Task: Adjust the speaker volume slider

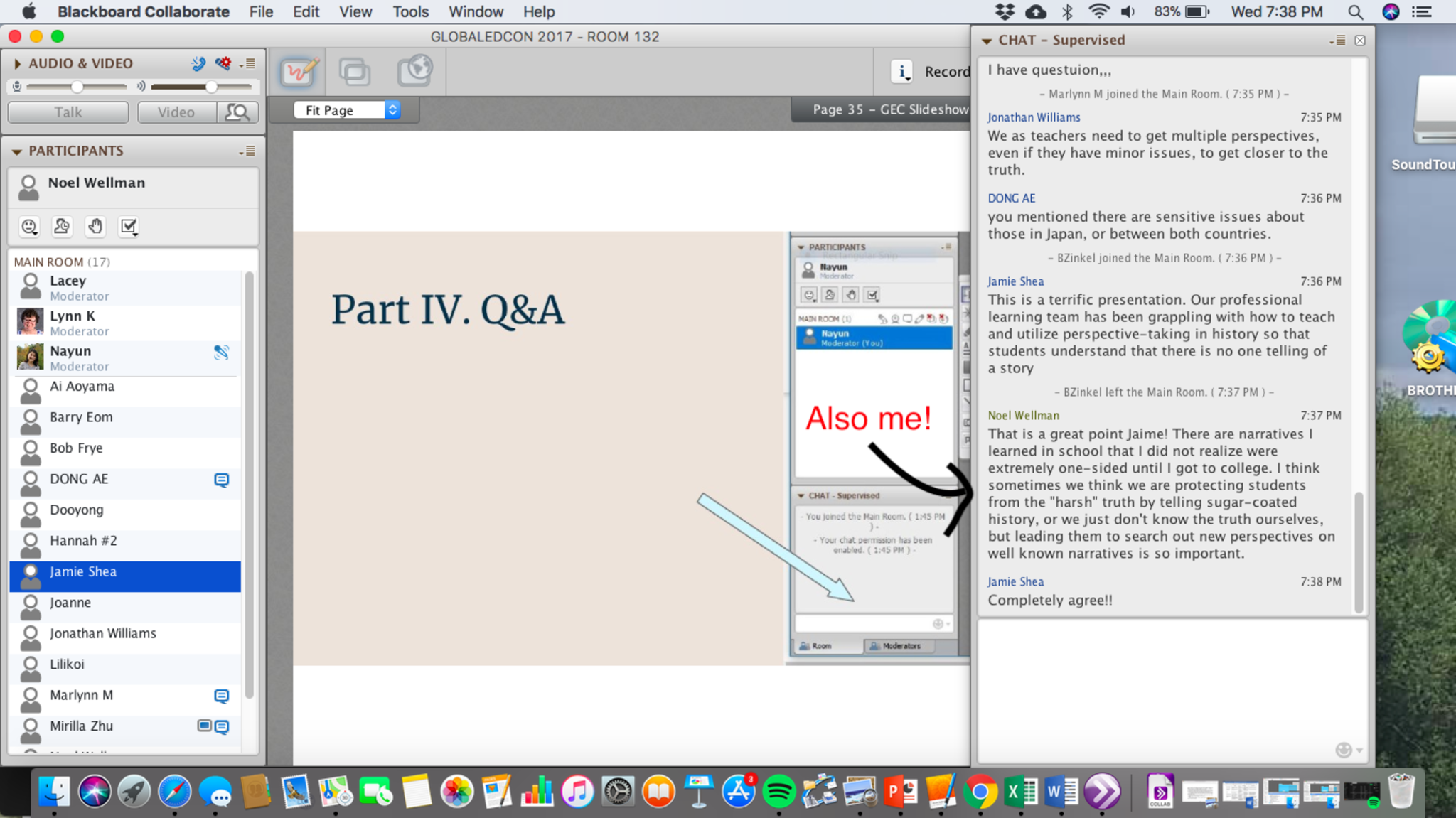Action: 210,87
